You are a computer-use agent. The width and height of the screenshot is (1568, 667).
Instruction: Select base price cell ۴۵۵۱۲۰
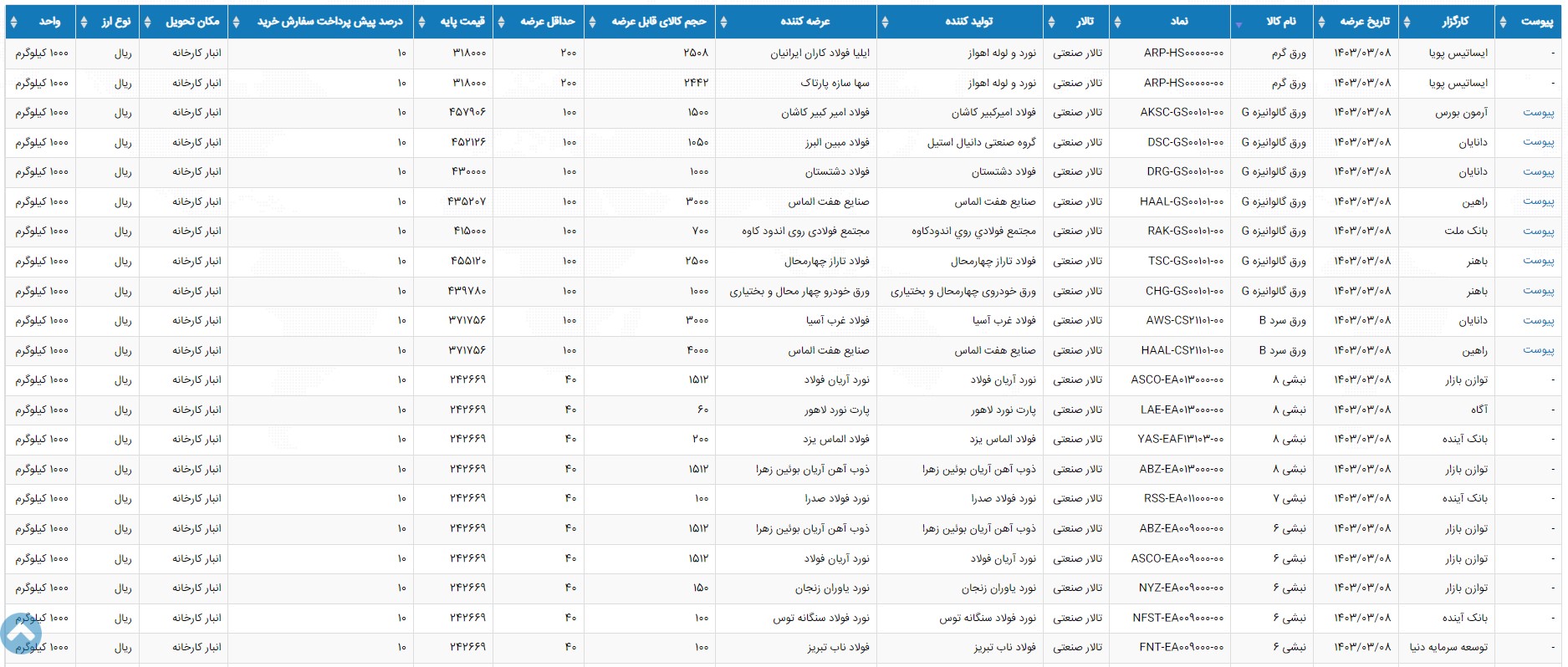(453, 261)
